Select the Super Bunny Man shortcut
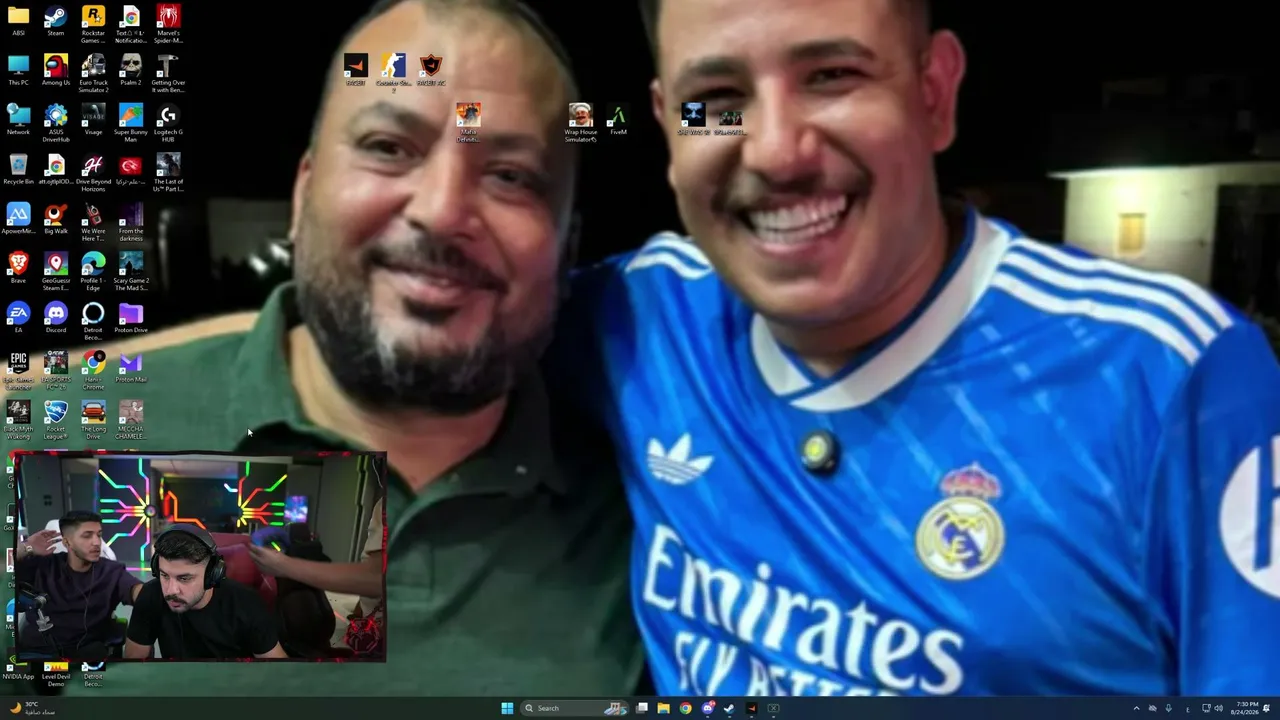The image size is (1280, 720). (131, 122)
